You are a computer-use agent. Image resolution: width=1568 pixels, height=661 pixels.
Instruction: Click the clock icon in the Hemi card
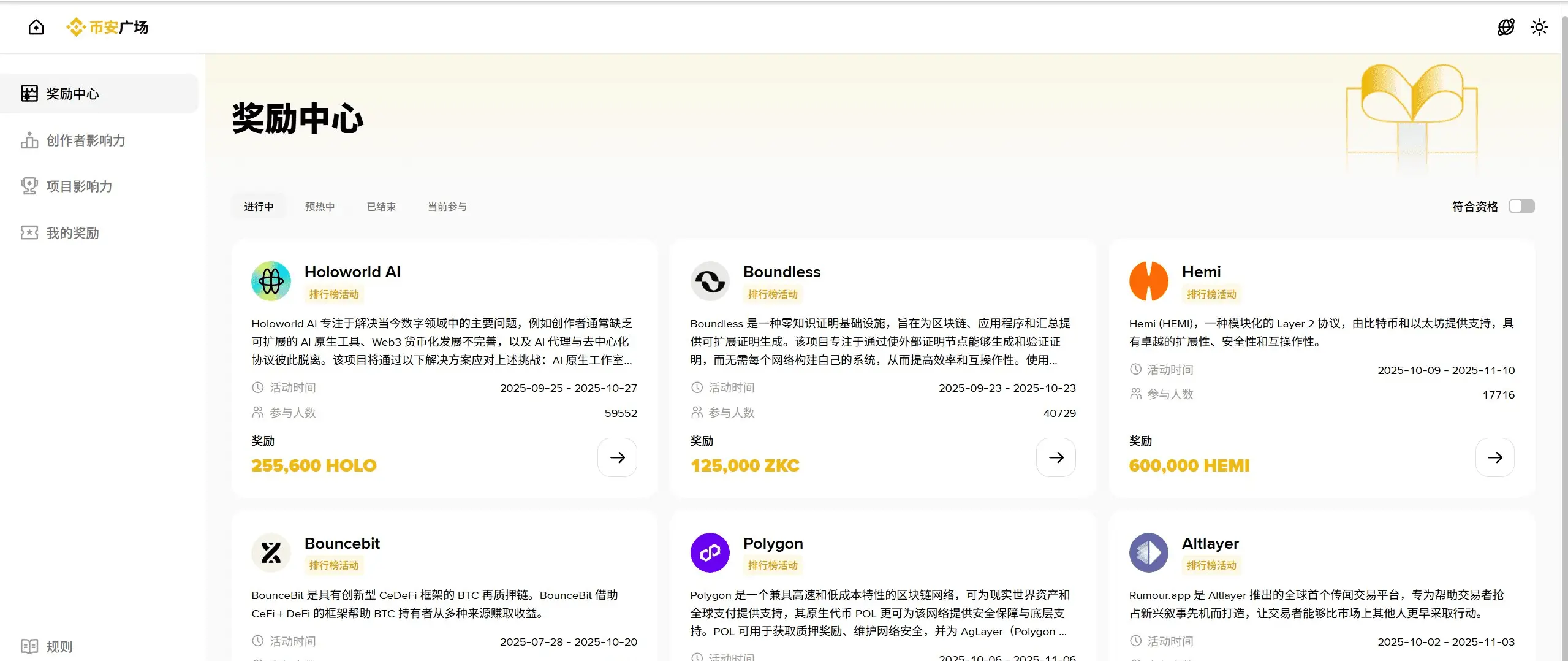tap(1135, 369)
